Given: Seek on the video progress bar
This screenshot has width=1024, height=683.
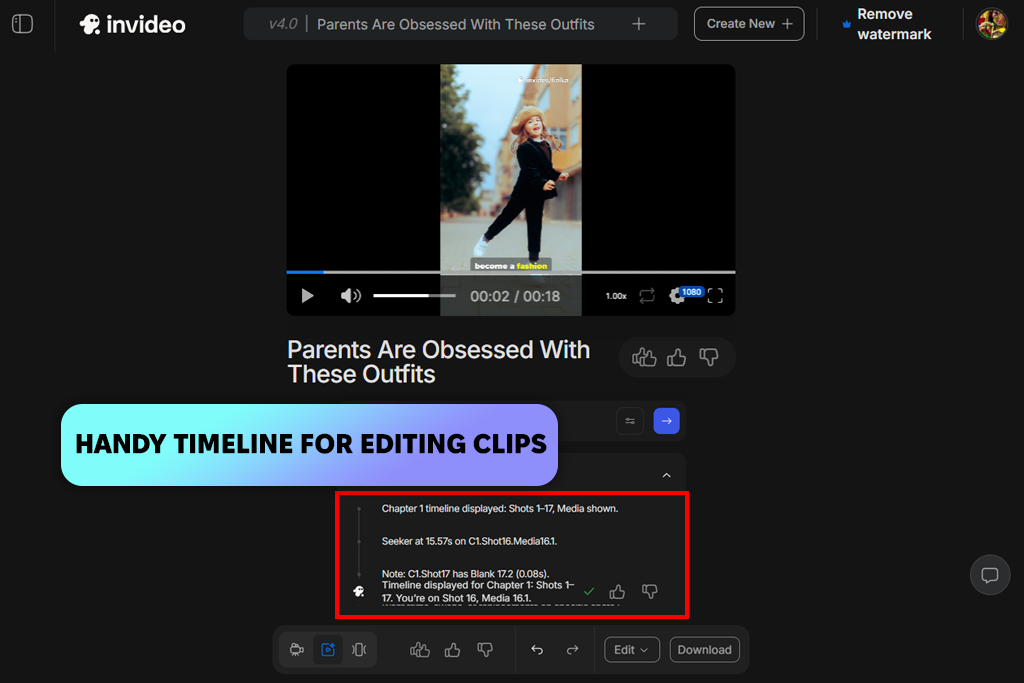Looking at the screenshot, I should (x=511, y=272).
